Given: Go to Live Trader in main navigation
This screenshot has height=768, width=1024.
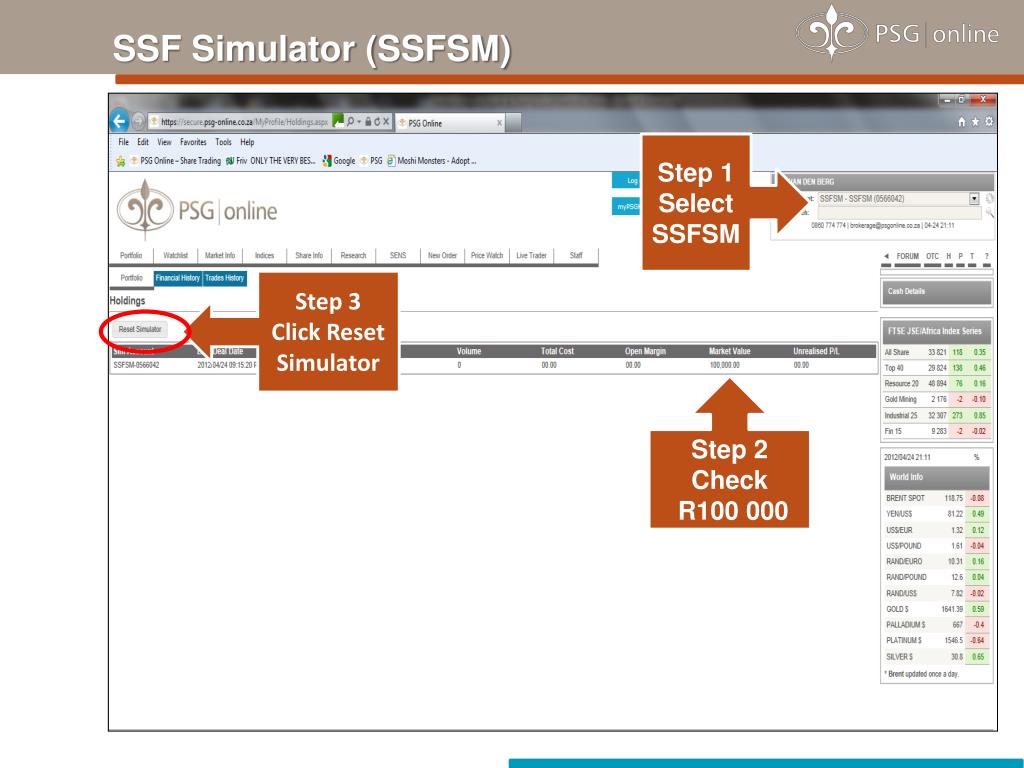Looking at the screenshot, I should pyautogui.click(x=532, y=255).
